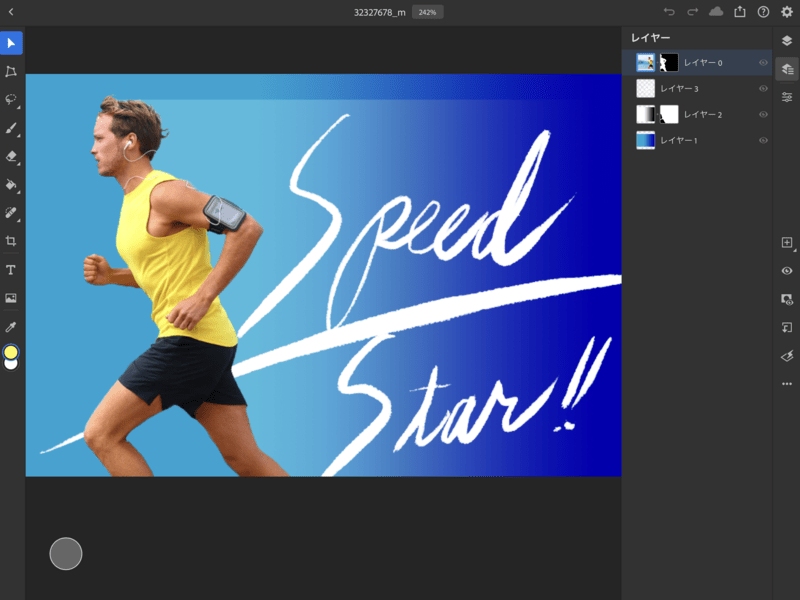800x600 pixels.
Task: Hide レイヤー 1 with its eye icon
Action: coord(763,140)
